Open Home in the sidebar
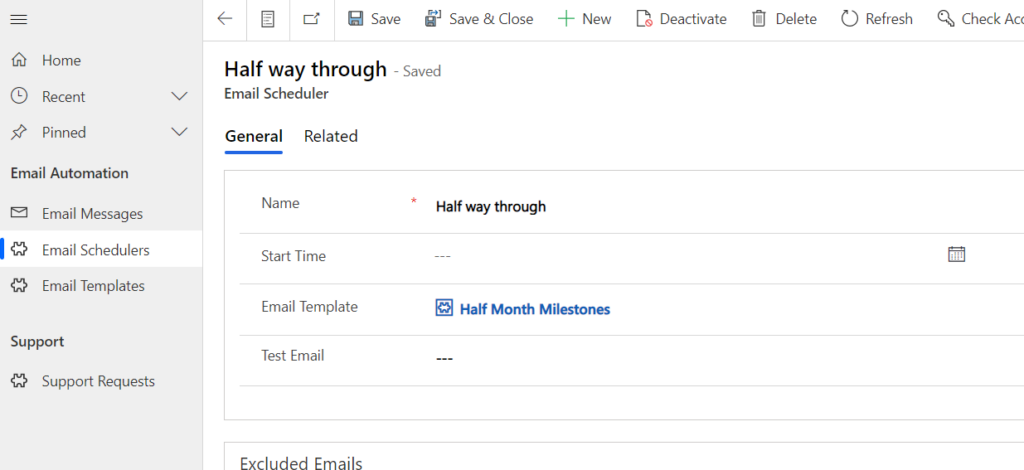This screenshot has width=1024, height=470. click(x=101, y=60)
